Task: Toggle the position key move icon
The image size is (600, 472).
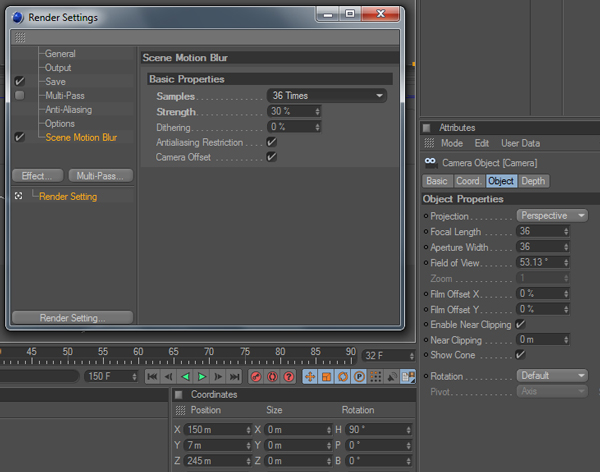Action: [309, 376]
